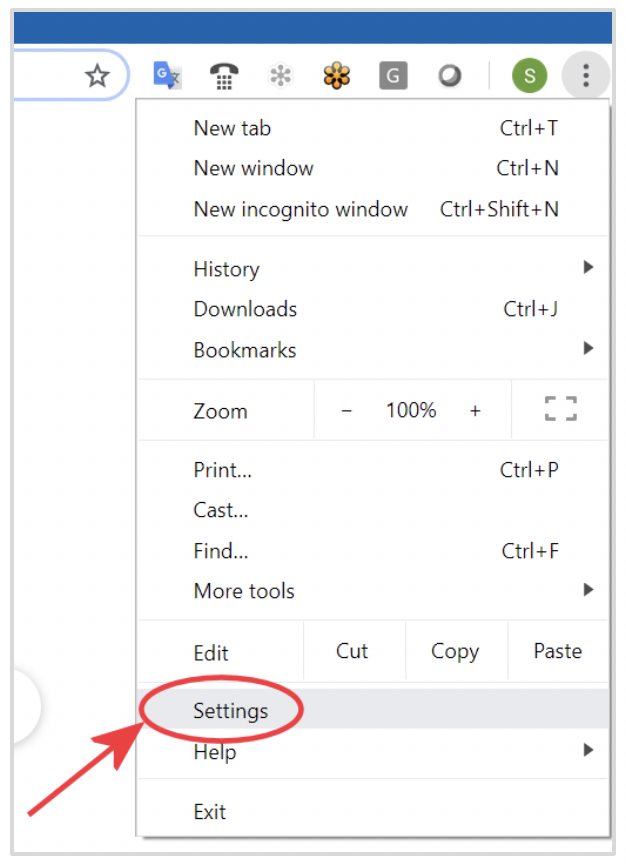
Task: Click the bookmark star icon
Action: coord(98,75)
